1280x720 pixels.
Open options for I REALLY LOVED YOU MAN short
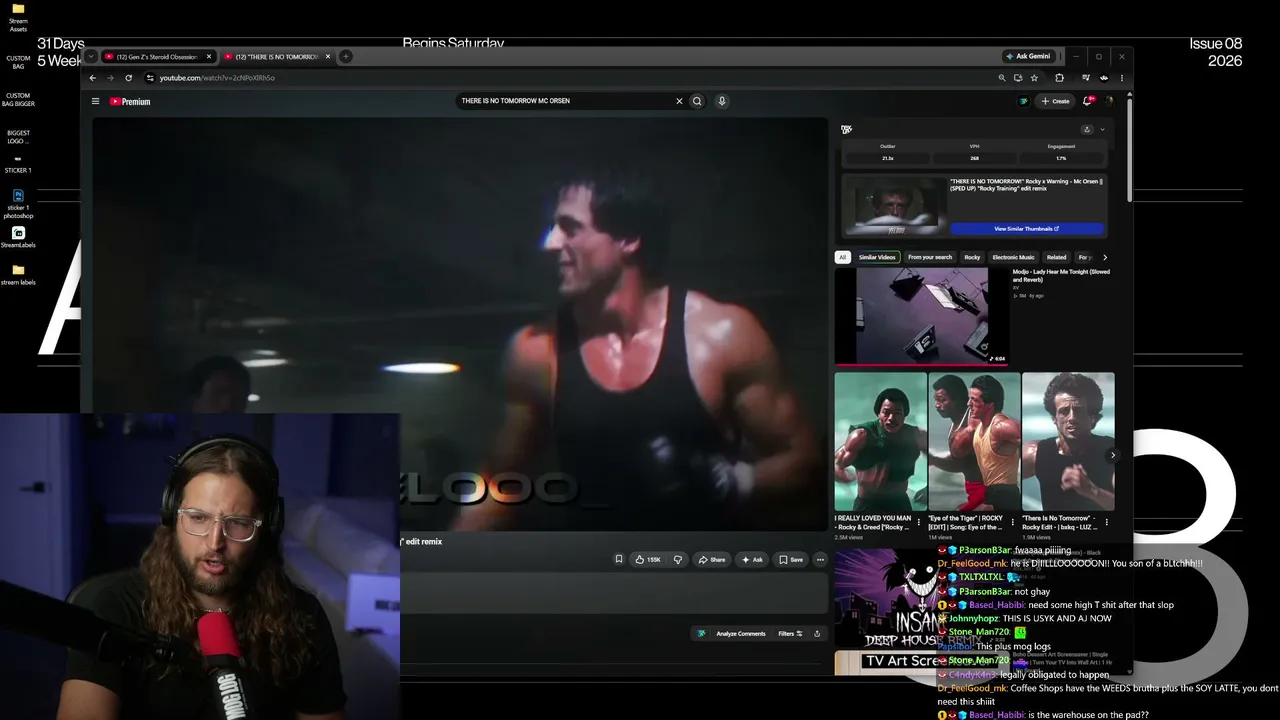click(x=919, y=522)
